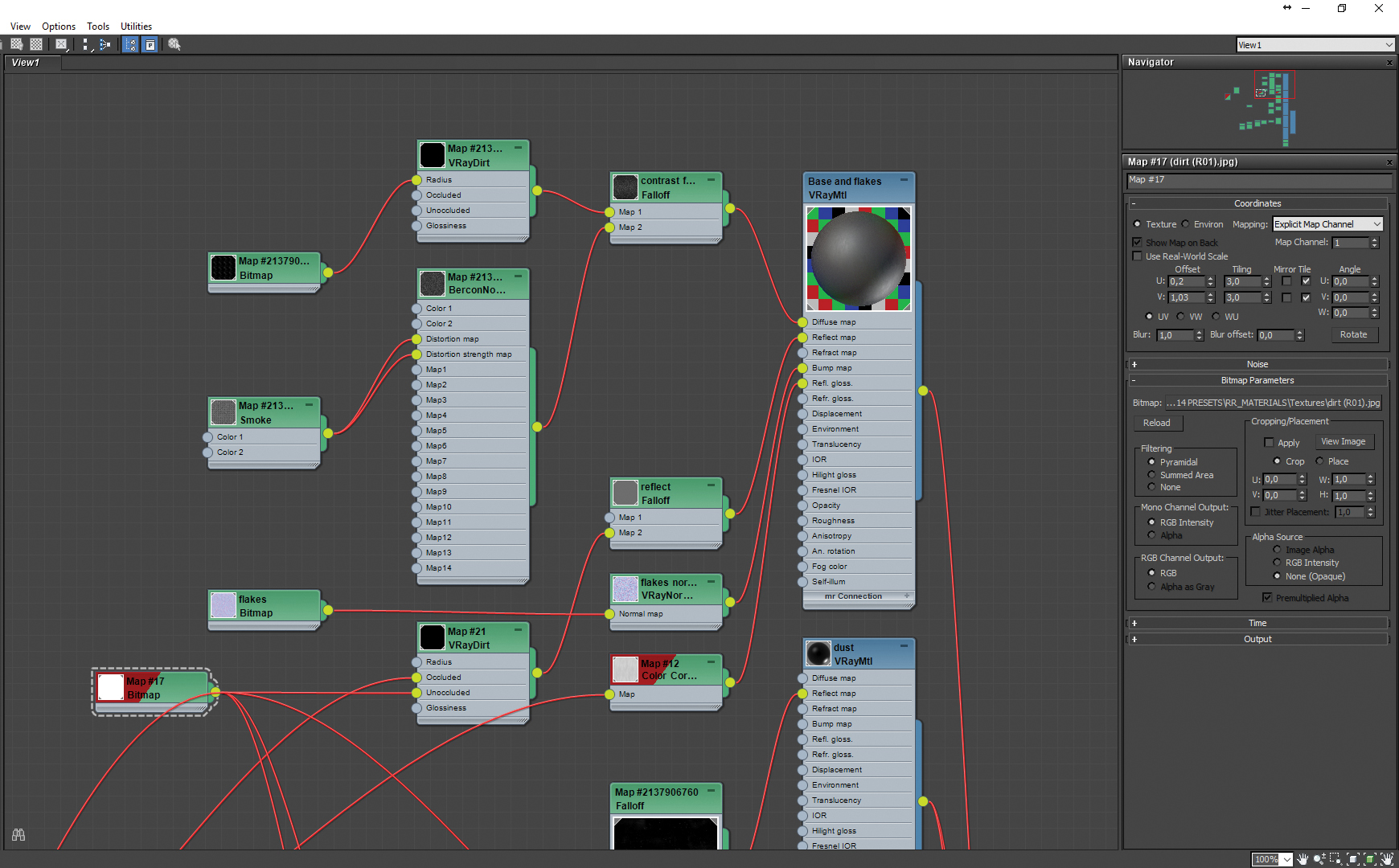Viewport: 1399px width, 868px height.
Task: Click the flakes Bitmap node thumbnail
Action: pos(223,605)
